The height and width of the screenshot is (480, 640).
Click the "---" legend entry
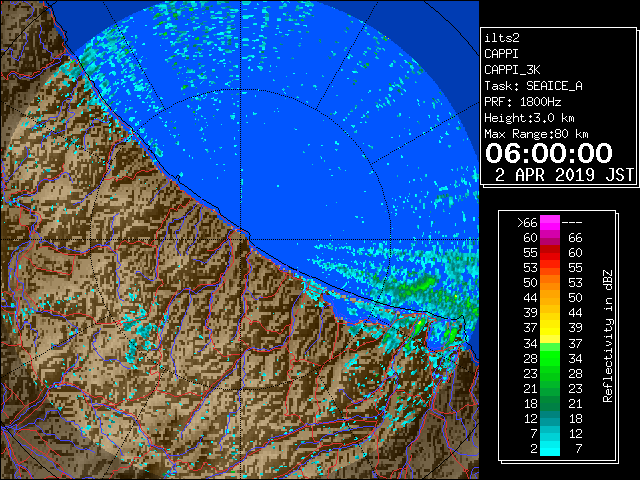click(x=572, y=222)
